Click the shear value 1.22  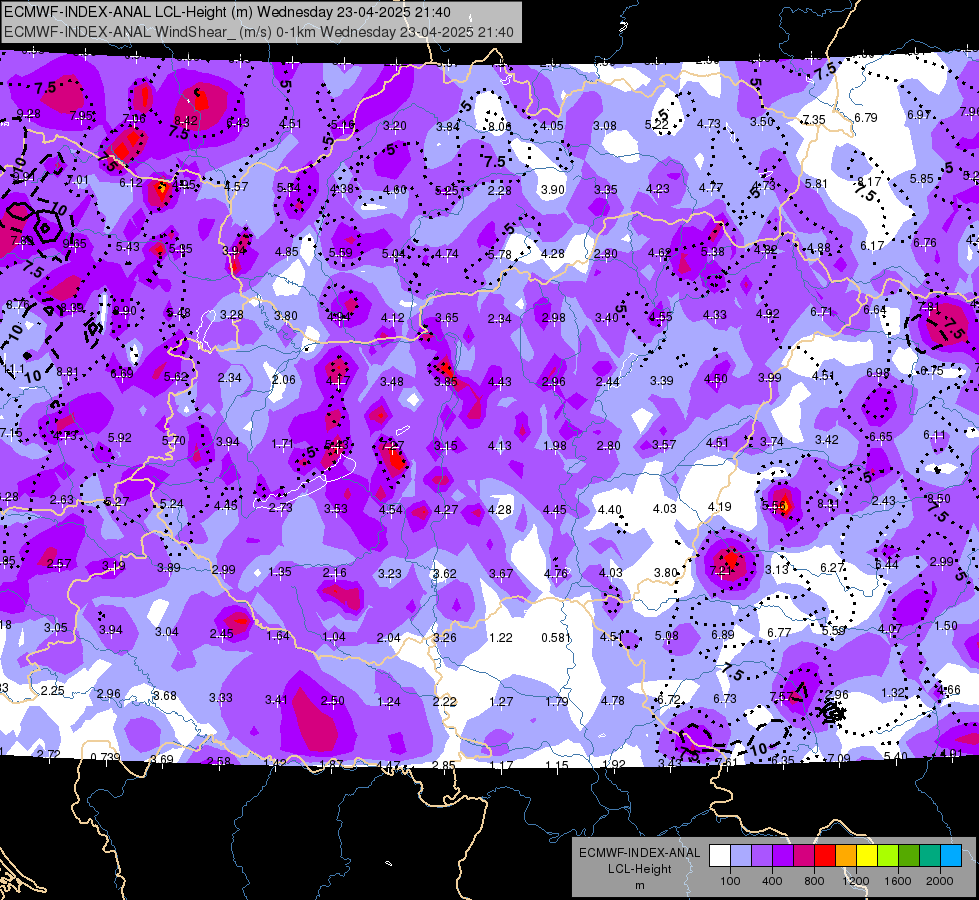[501, 638]
